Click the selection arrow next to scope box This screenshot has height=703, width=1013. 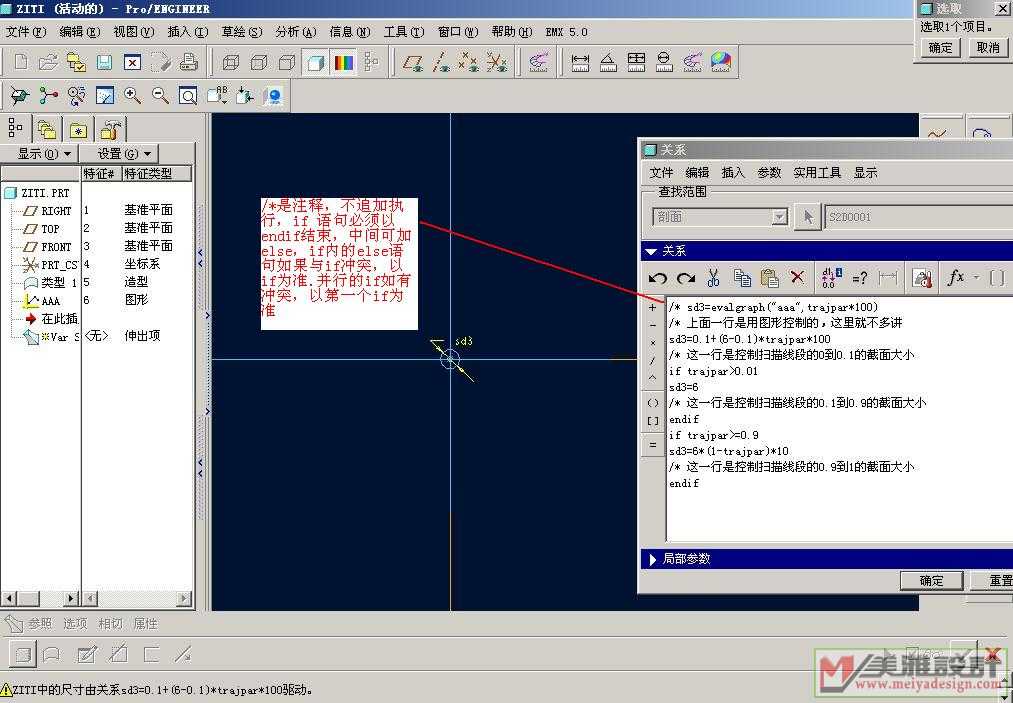pyautogui.click(x=808, y=217)
